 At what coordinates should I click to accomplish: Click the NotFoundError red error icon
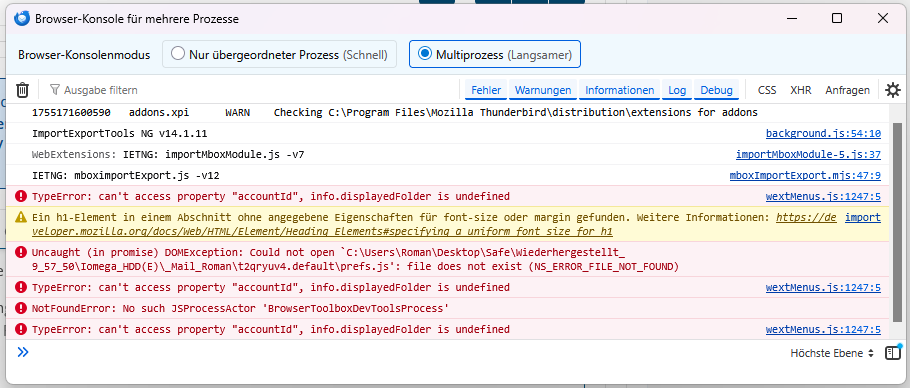(x=21, y=308)
